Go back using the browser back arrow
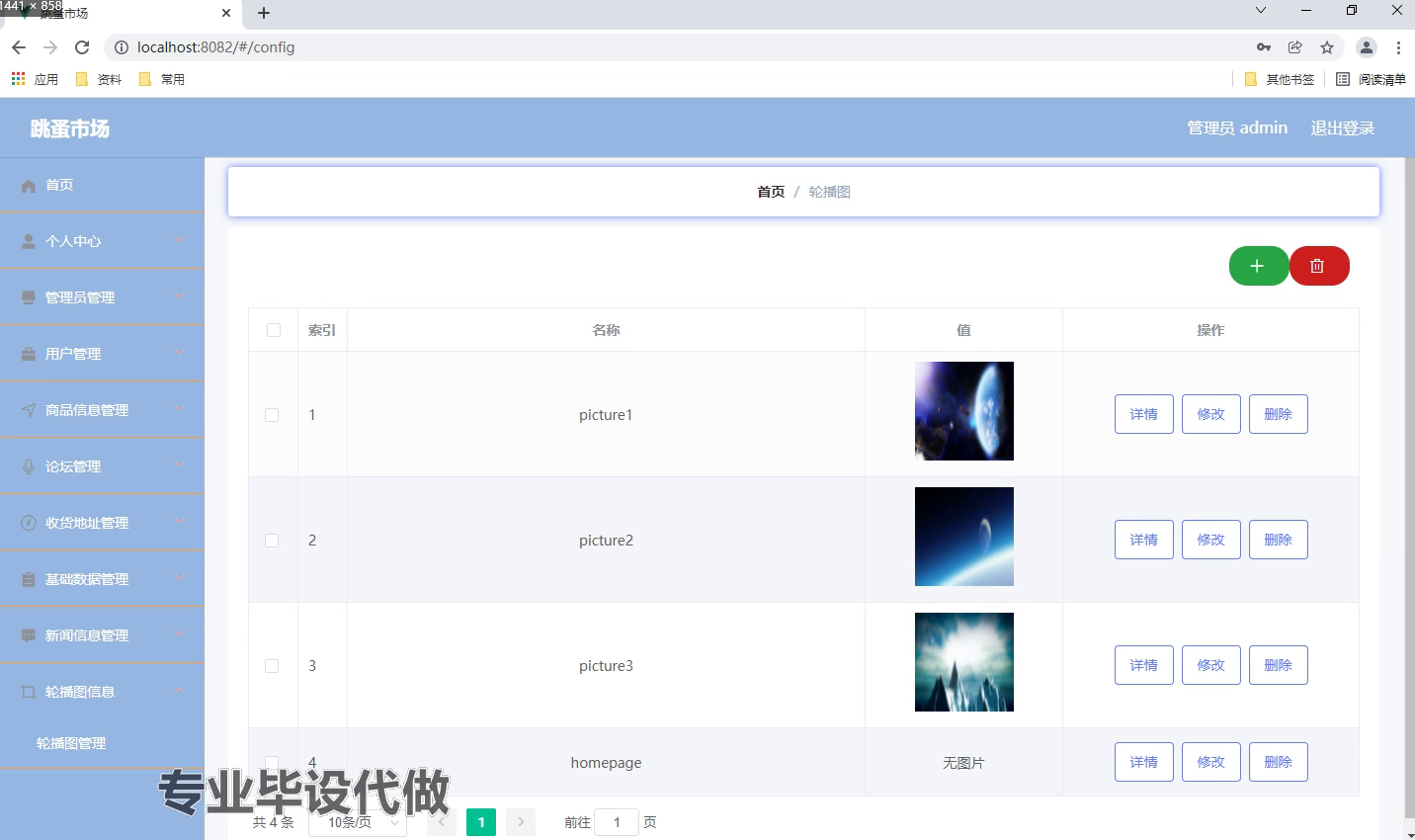The width and height of the screenshot is (1415, 840). (x=19, y=47)
